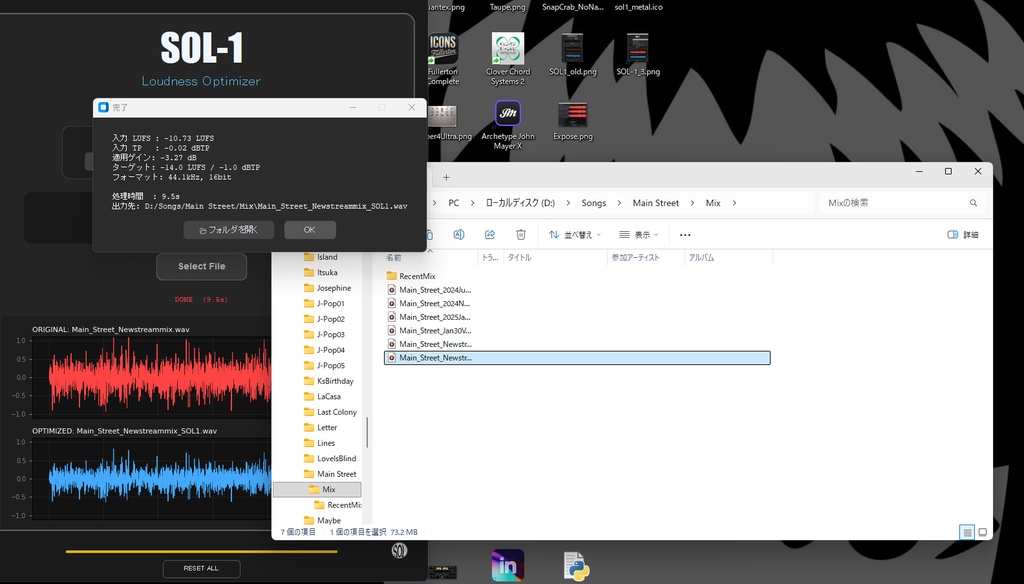Click the Python file icon on the taskbar
The image size is (1024, 584).
pos(578,566)
